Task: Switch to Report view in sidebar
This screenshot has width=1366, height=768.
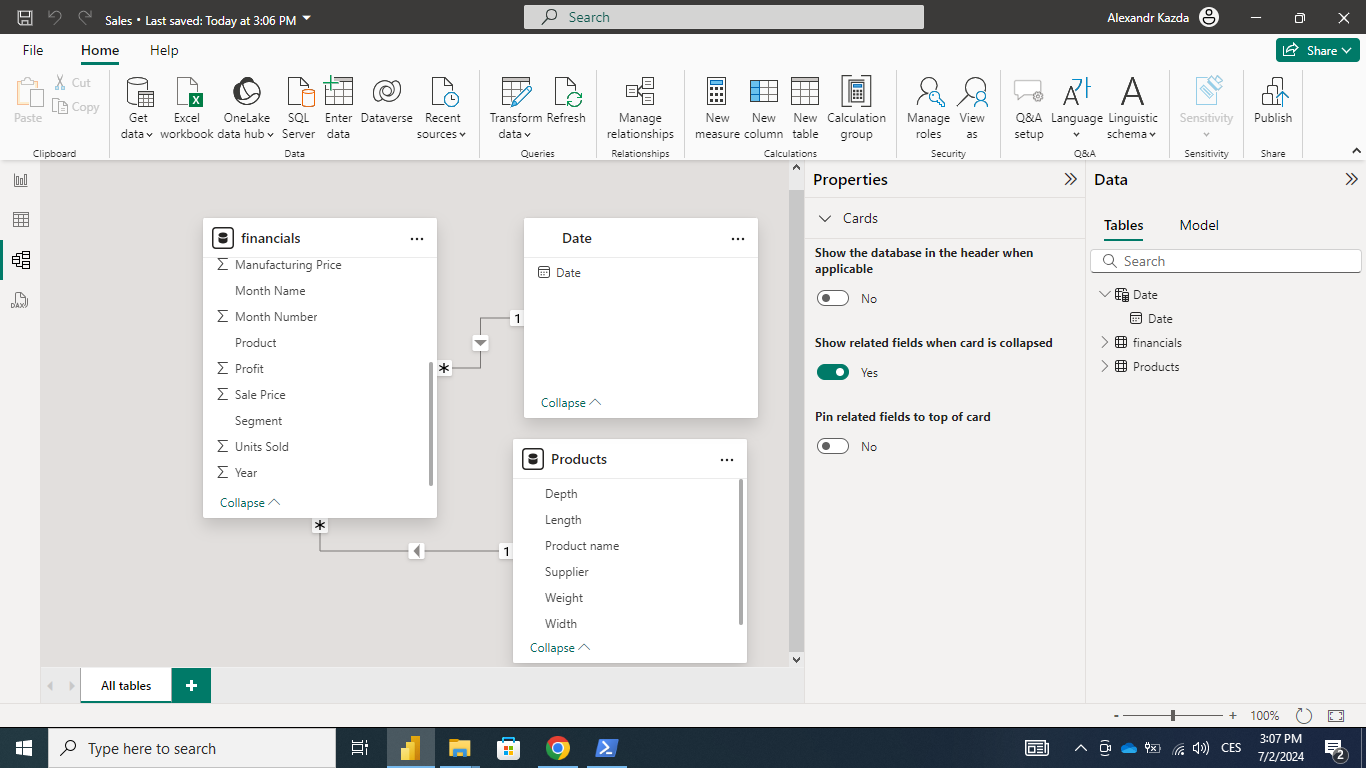Action: click(x=20, y=180)
